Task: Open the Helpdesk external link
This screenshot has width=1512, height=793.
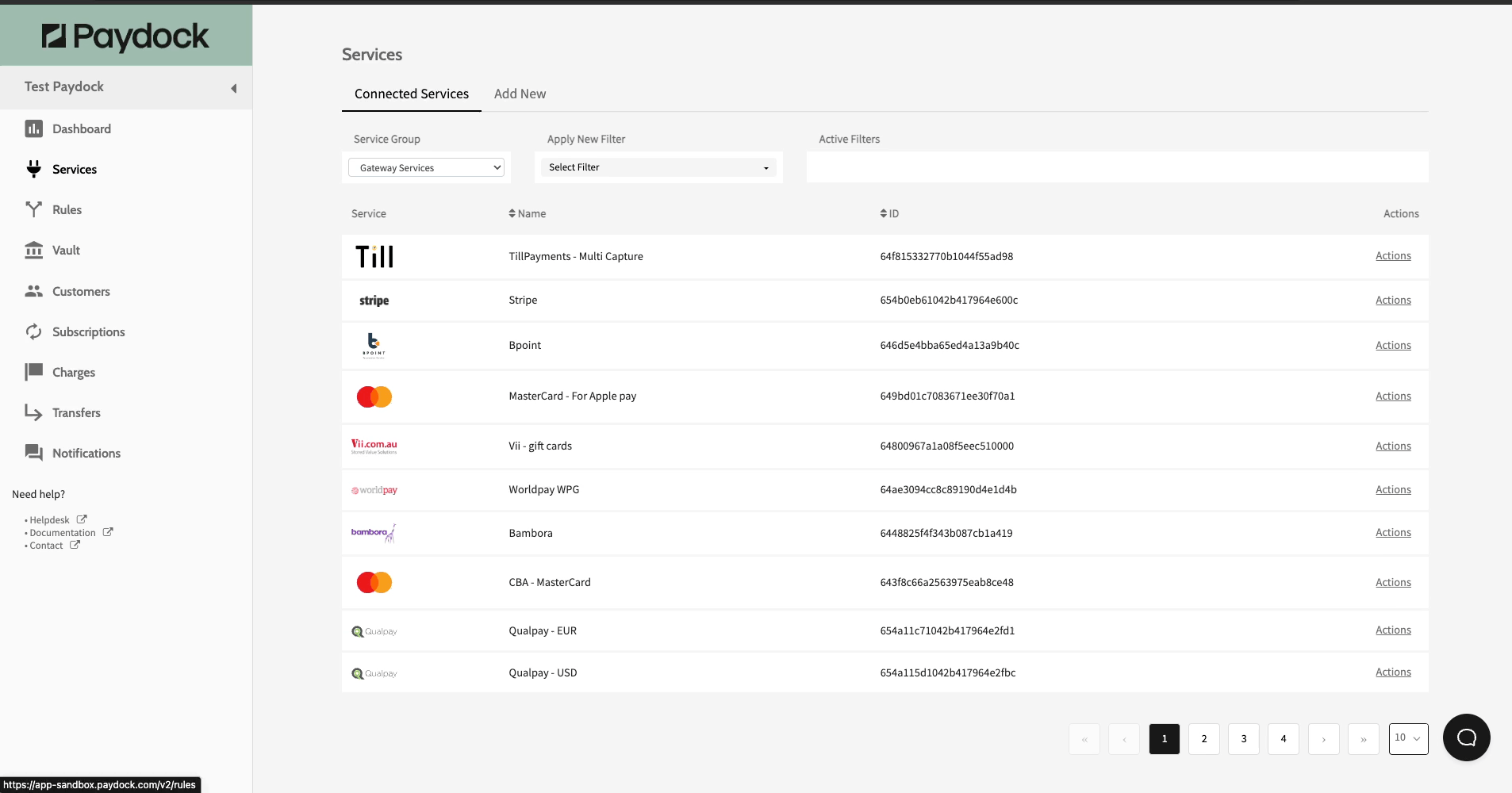Action: click(50, 520)
